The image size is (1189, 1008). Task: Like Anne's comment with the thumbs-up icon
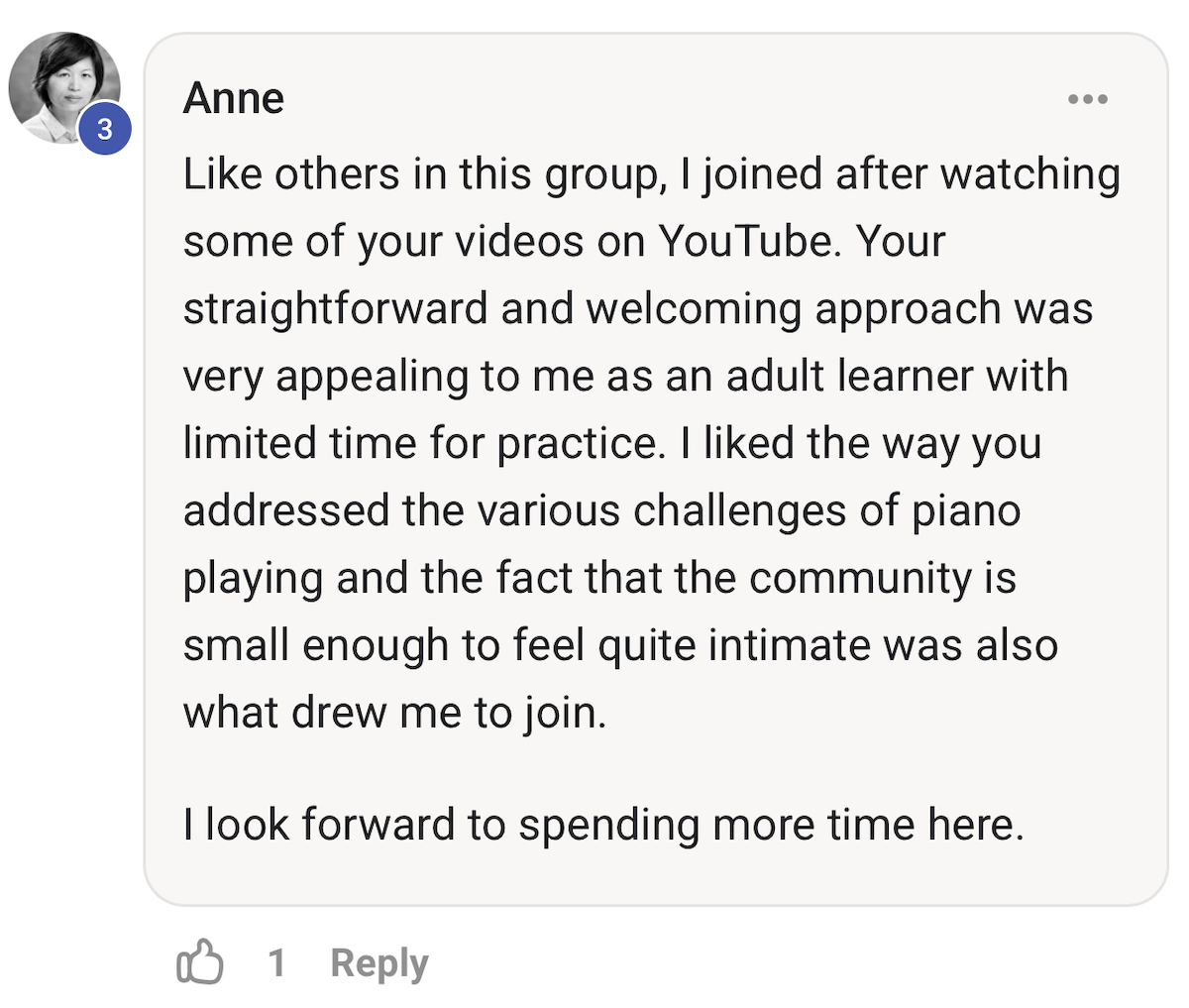pyautogui.click(x=199, y=961)
